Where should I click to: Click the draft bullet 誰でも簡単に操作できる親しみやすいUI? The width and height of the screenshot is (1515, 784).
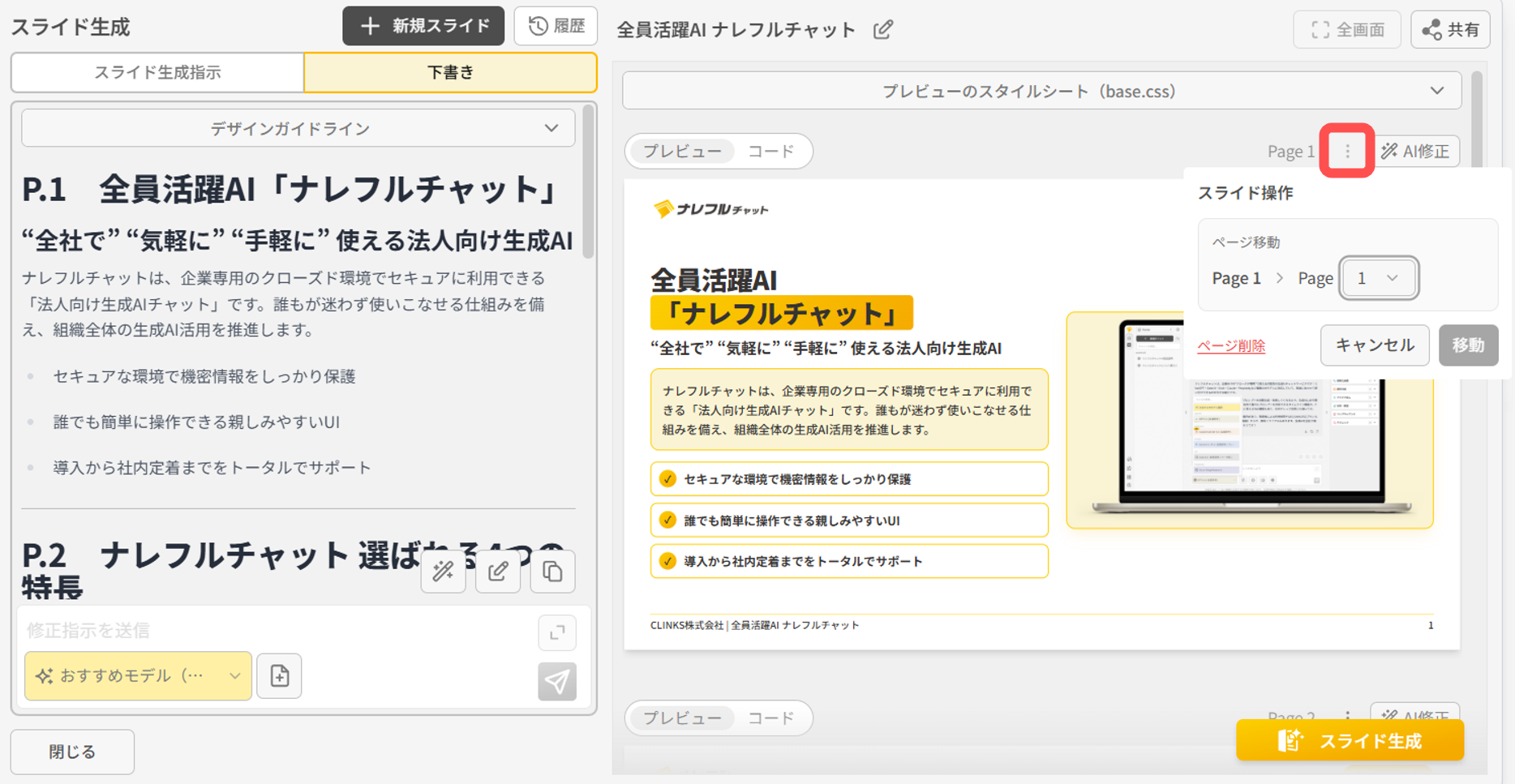tap(196, 422)
